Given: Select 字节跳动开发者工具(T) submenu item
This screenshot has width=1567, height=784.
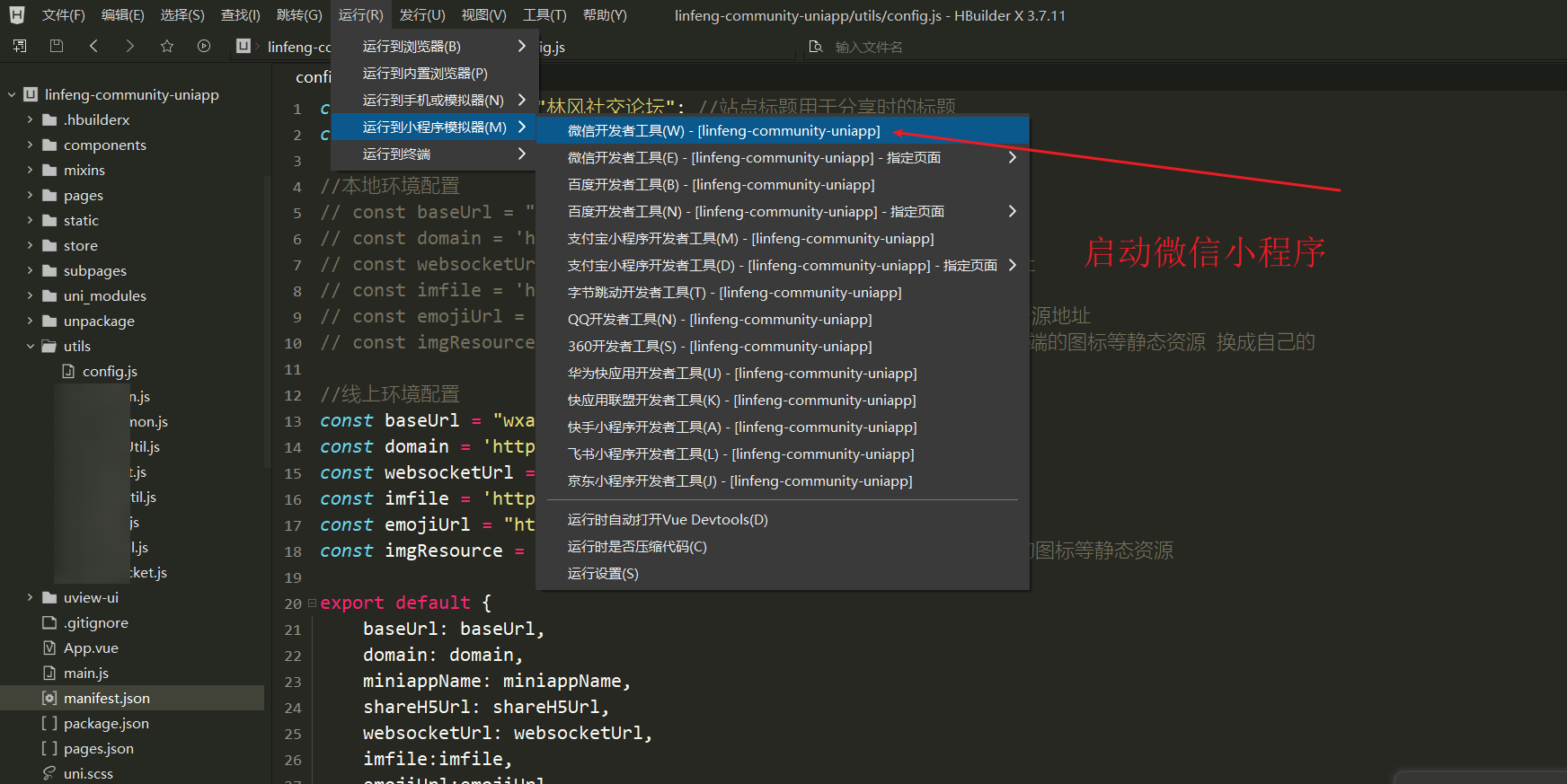Looking at the screenshot, I should point(783,292).
